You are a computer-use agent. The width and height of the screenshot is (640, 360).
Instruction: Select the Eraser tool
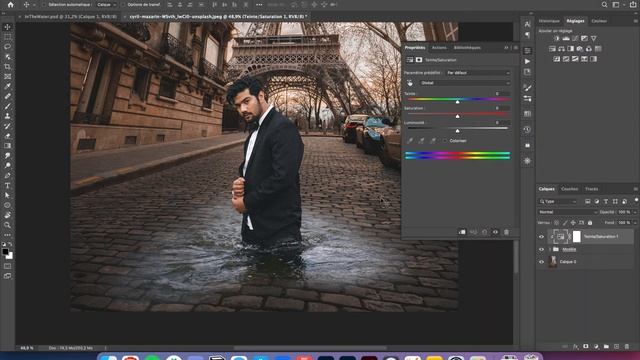pyautogui.click(x=7, y=136)
